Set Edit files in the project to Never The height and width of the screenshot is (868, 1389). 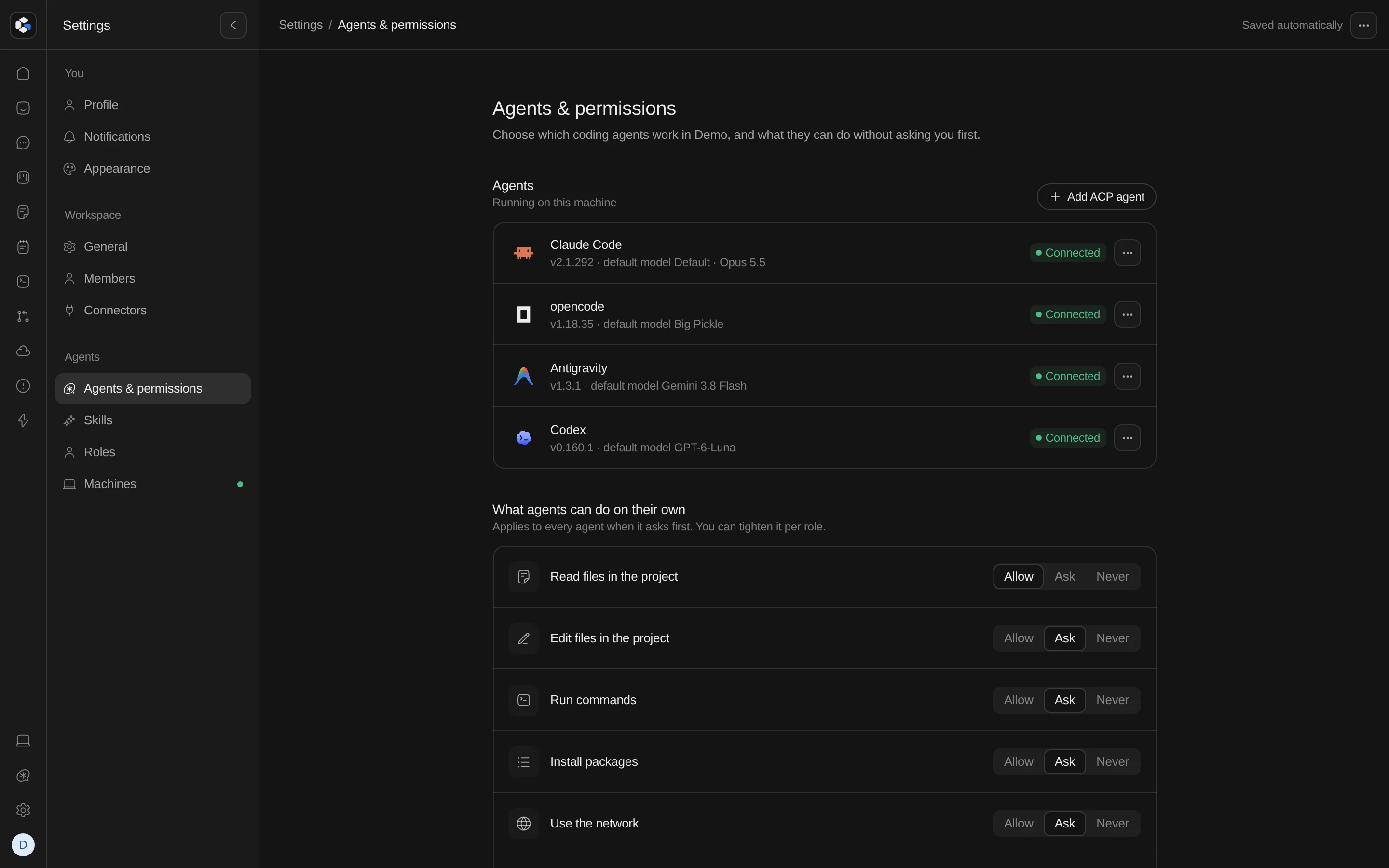pyautogui.click(x=1112, y=638)
